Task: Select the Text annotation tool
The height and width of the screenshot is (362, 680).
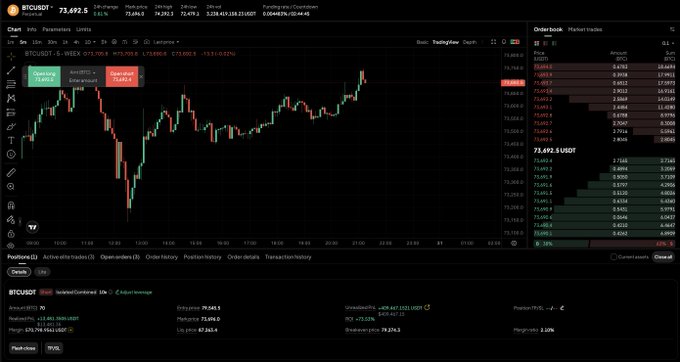Action: tap(11, 140)
